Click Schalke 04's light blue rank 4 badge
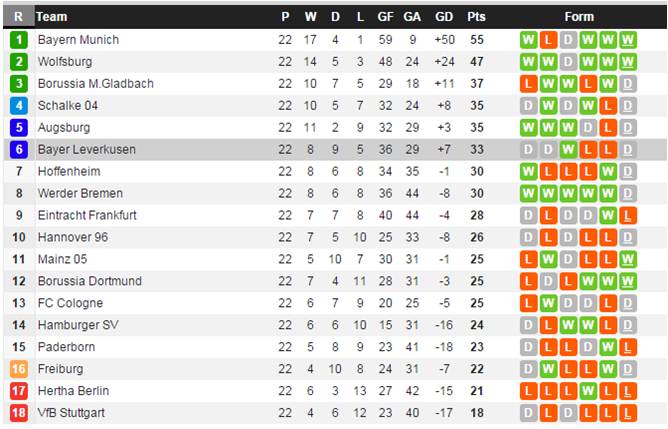668x429 pixels. click(x=19, y=106)
